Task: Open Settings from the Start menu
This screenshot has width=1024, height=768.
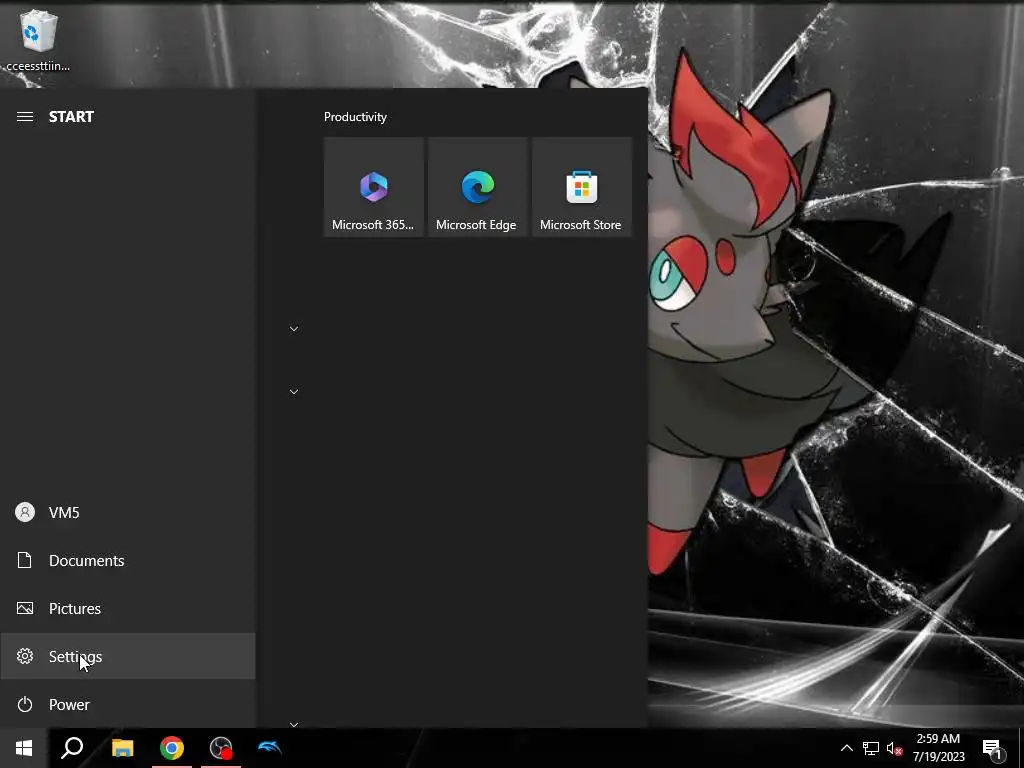Action: 127,656
